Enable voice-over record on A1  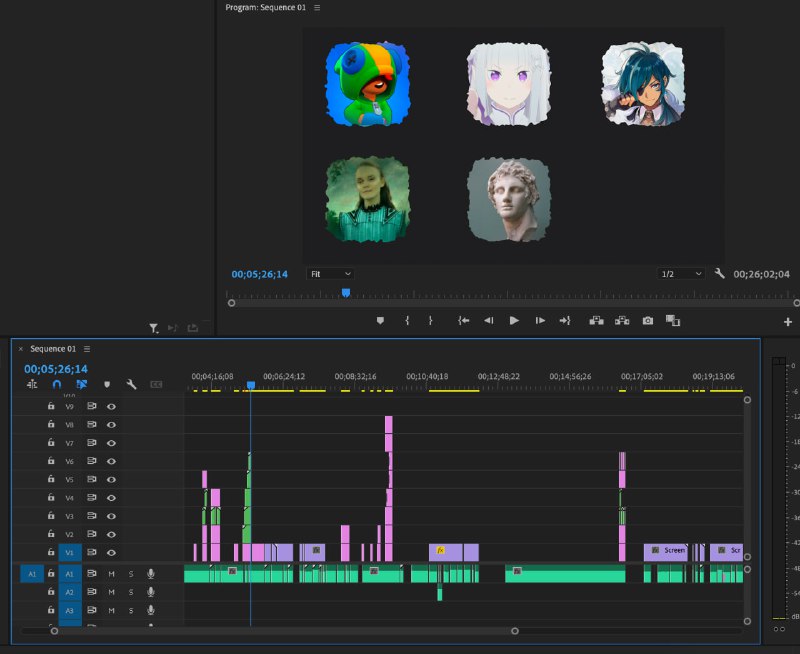pyautogui.click(x=151, y=574)
